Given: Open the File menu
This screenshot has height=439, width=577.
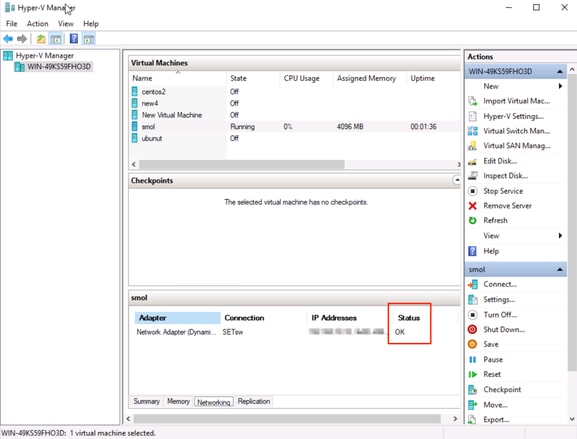Looking at the screenshot, I should 12,24.
